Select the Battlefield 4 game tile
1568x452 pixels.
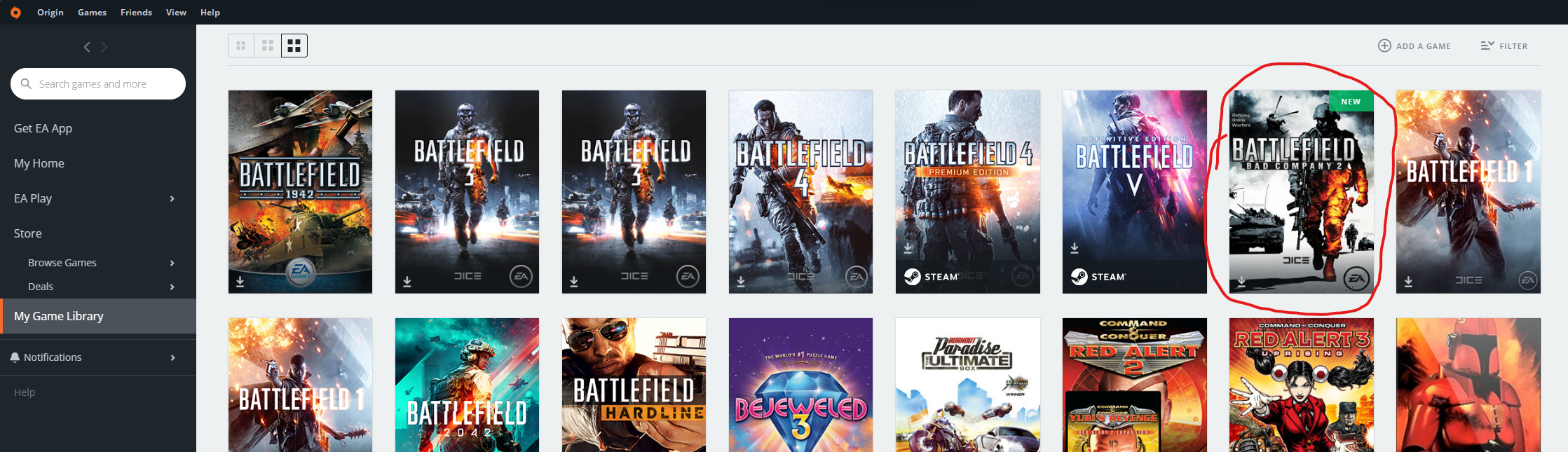(800, 191)
